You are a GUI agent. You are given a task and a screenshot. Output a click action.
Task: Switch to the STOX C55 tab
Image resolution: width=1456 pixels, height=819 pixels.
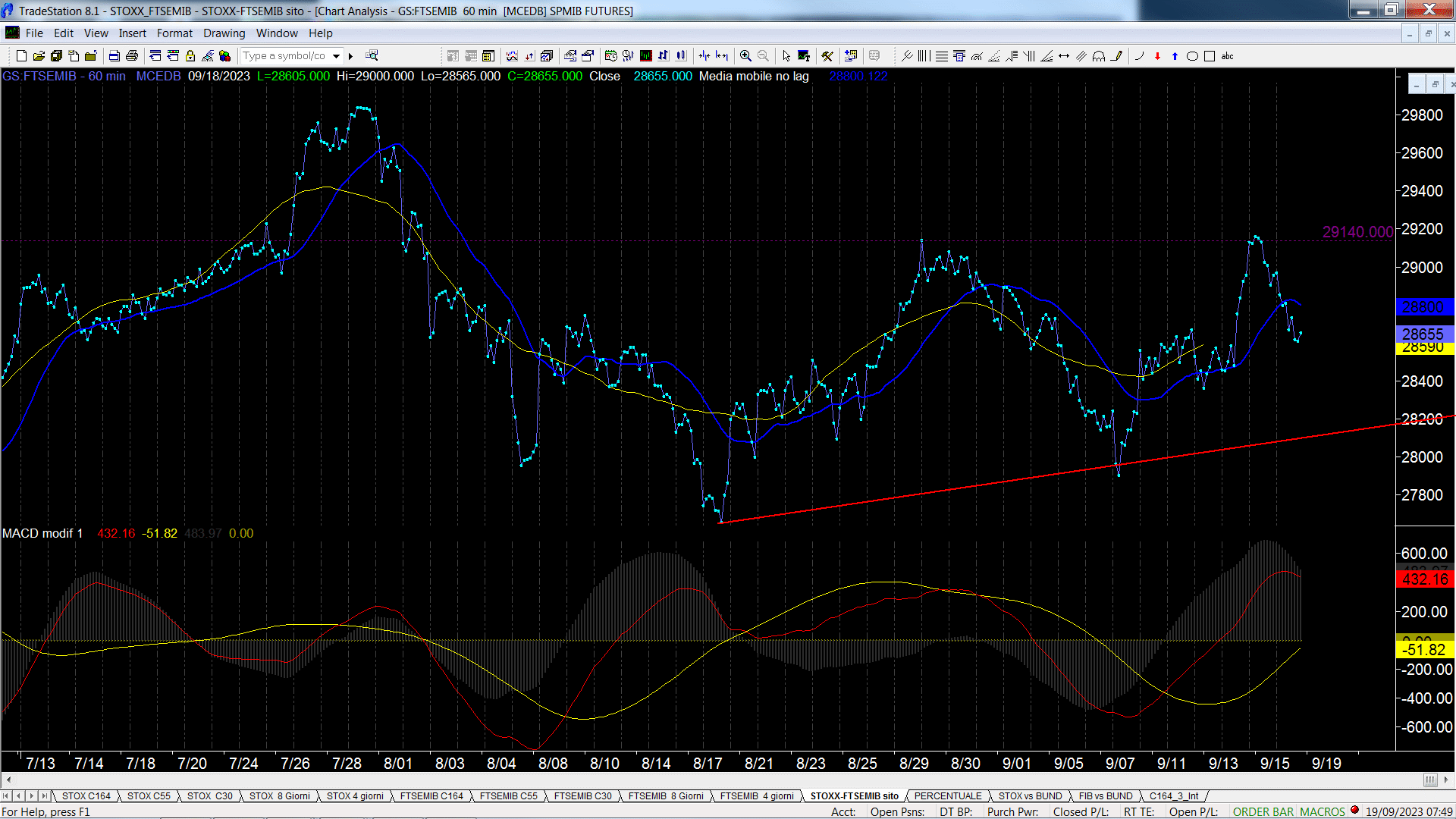tap(149, 796)
